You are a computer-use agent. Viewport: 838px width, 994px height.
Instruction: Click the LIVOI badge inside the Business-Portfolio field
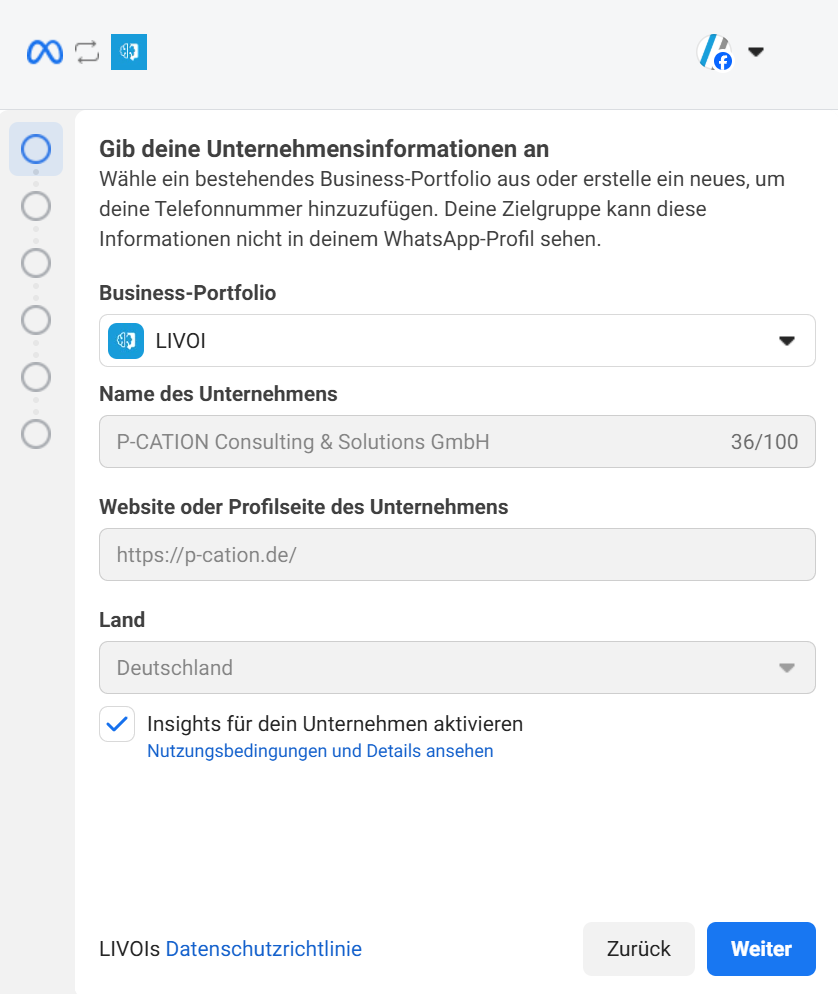click(x=125, y=340)
